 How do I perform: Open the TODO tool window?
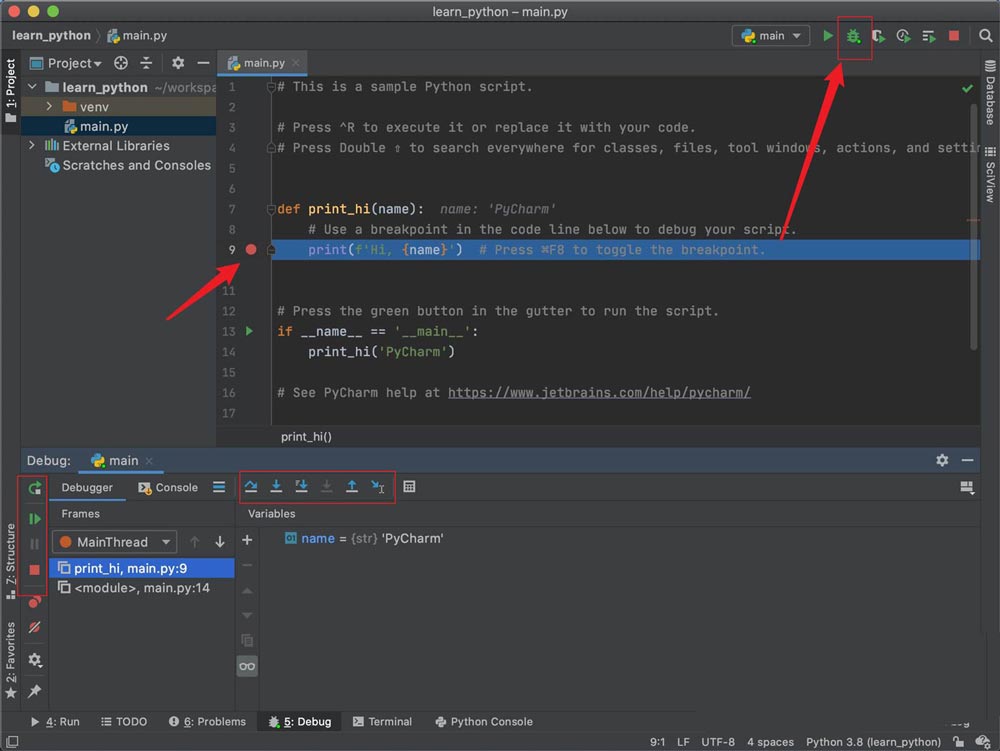click(124, 721)
